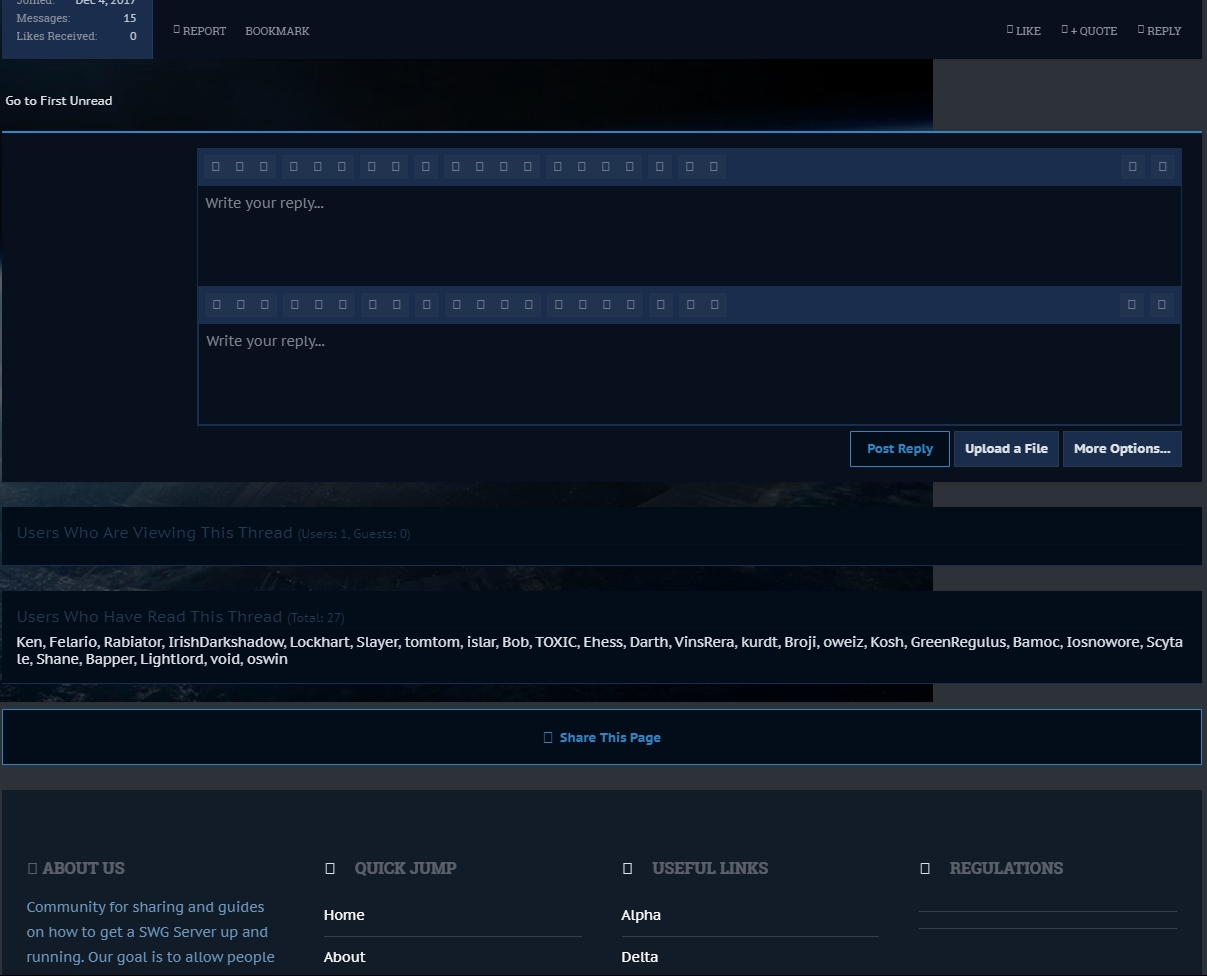This screenshot has width=1207, height=976.
Task: Open user 'Lockhart' in readers list
Action: 320,642
